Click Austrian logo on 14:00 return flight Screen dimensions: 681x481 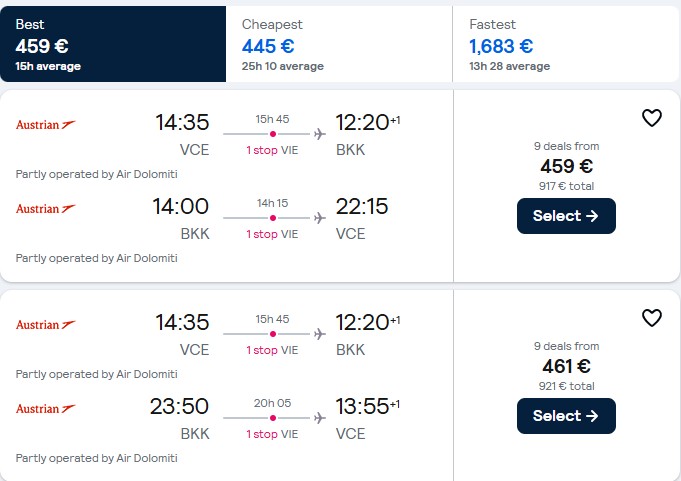46,208
